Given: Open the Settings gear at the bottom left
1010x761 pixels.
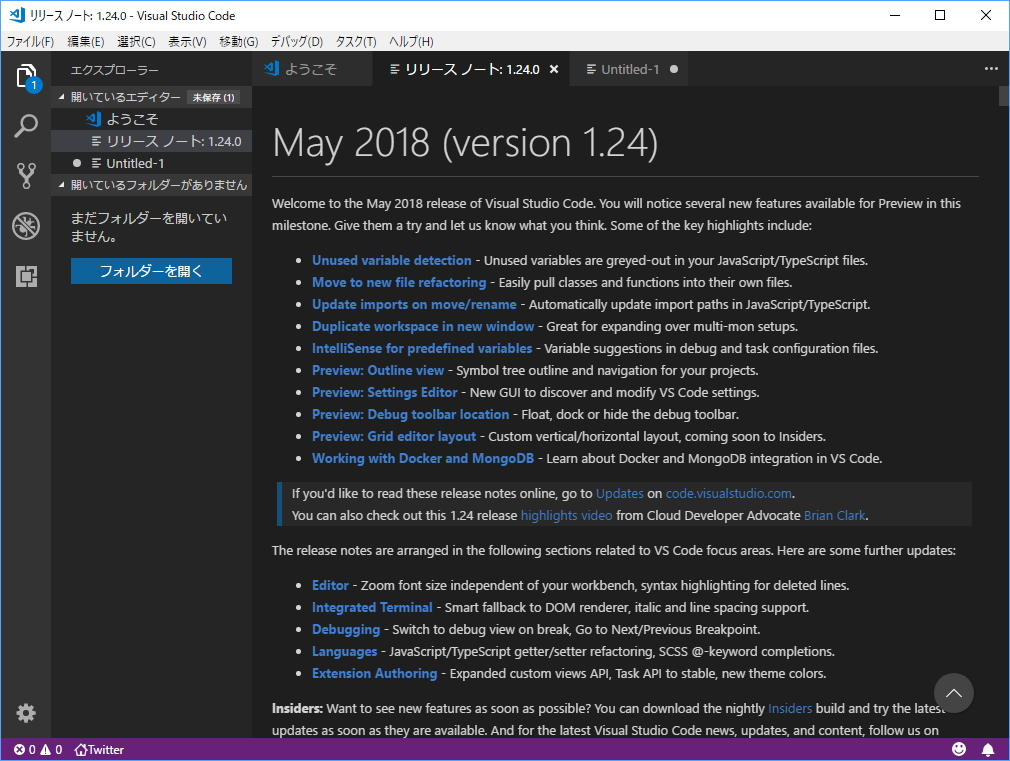Looking at the screenshot, I should [26, 713].
